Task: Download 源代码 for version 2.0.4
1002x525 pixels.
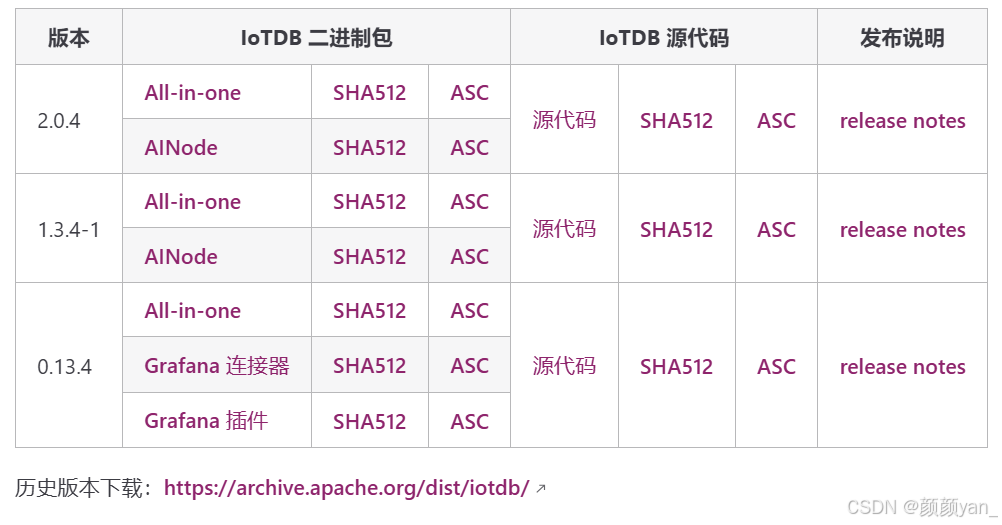Action: click(564, 121)
